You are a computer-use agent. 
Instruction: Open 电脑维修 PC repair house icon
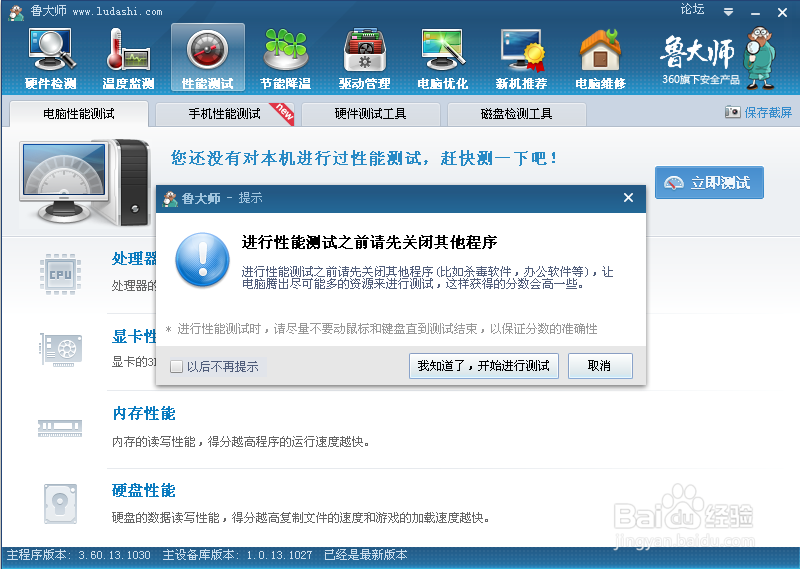click(x=600, y=58)
